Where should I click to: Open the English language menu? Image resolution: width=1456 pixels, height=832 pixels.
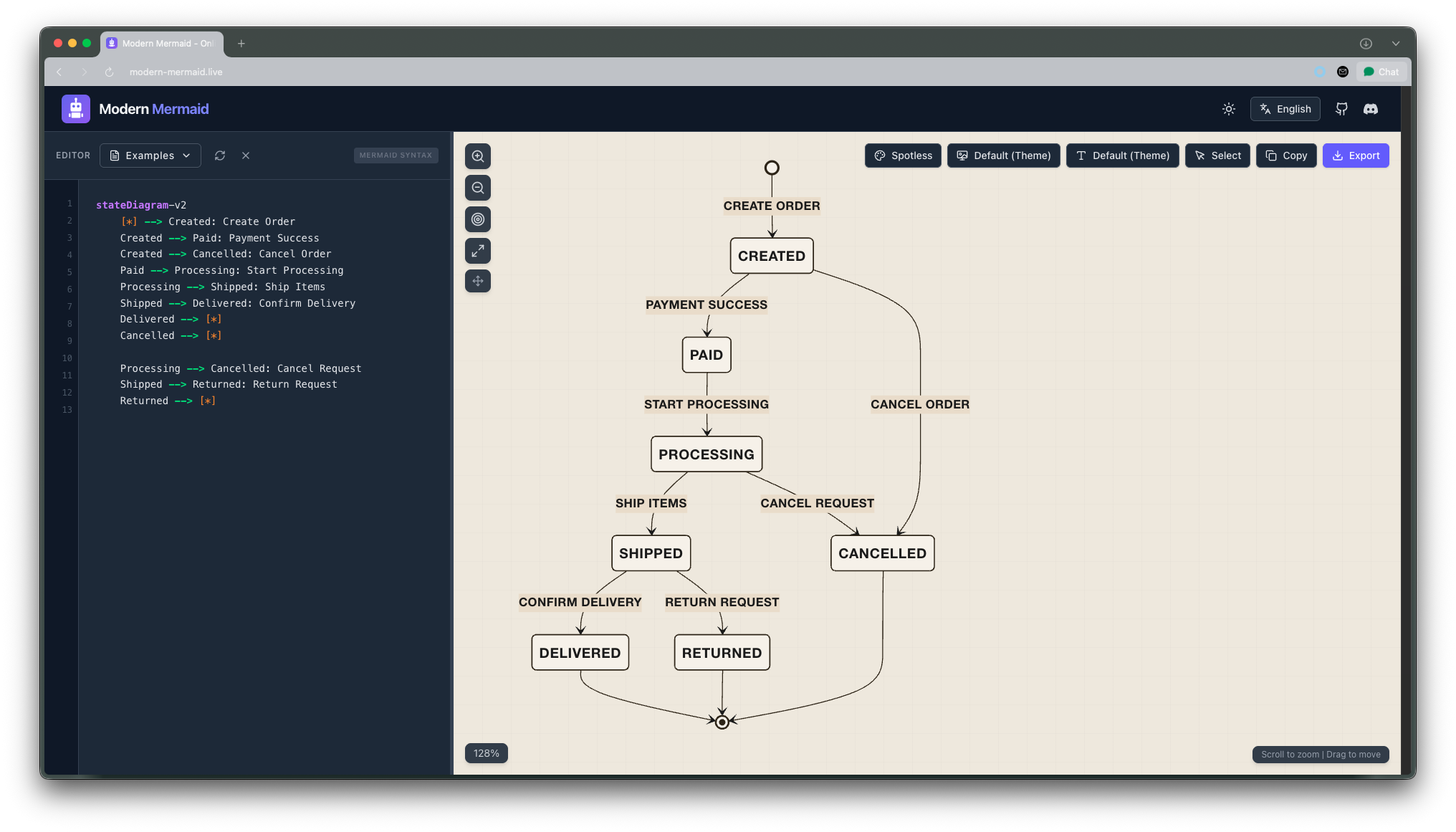coord(1285,109)
